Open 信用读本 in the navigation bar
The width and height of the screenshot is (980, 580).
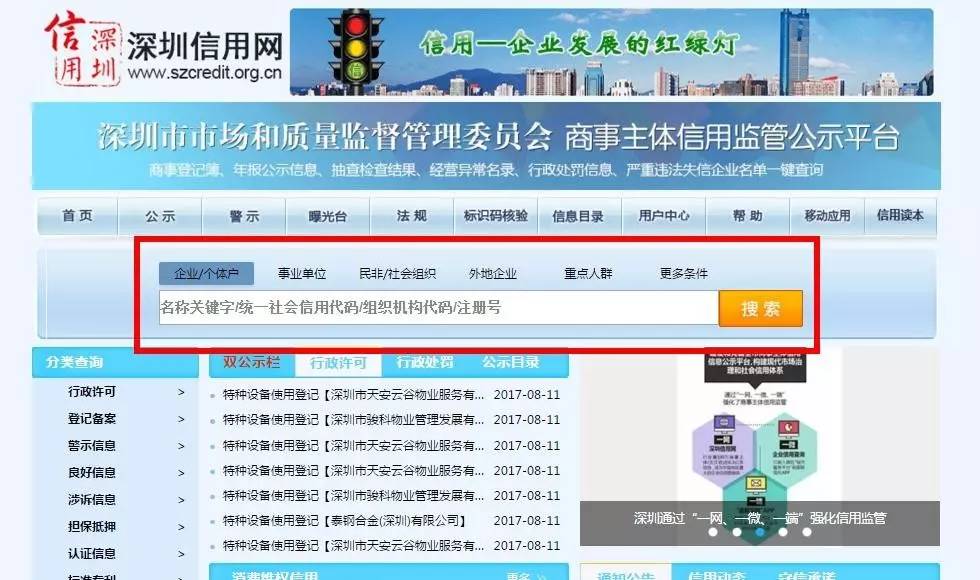tap(900, 216)
